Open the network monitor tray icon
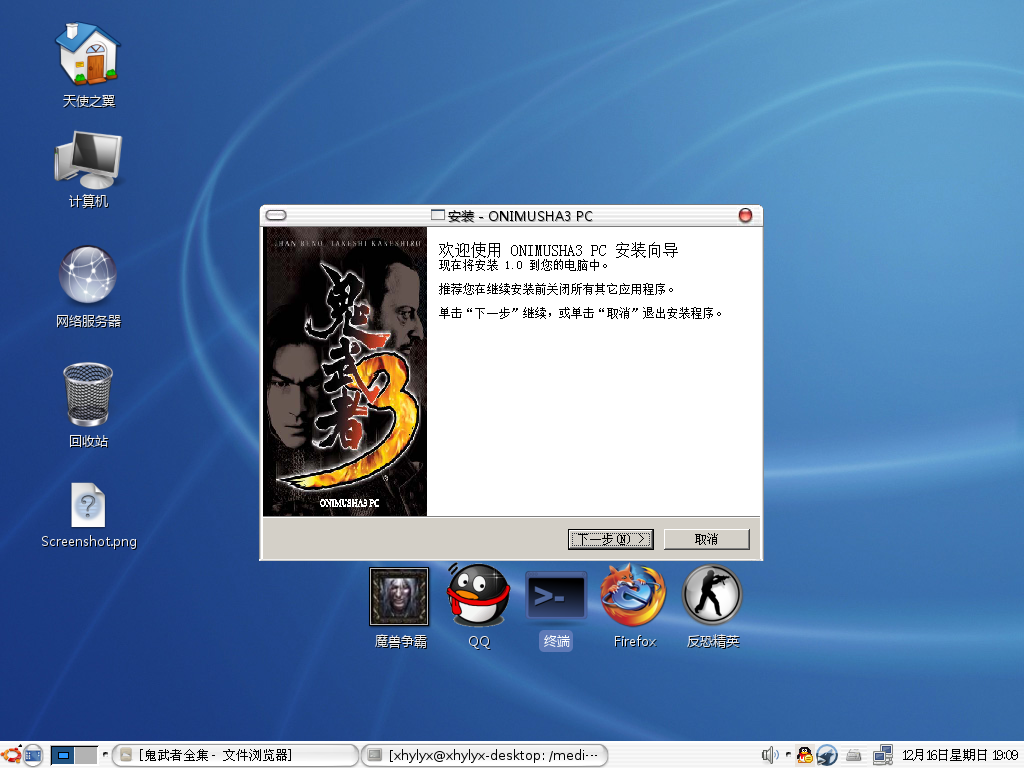Image resolution: width=1024 pixels, height=768 pixels. tap(882, 756)
